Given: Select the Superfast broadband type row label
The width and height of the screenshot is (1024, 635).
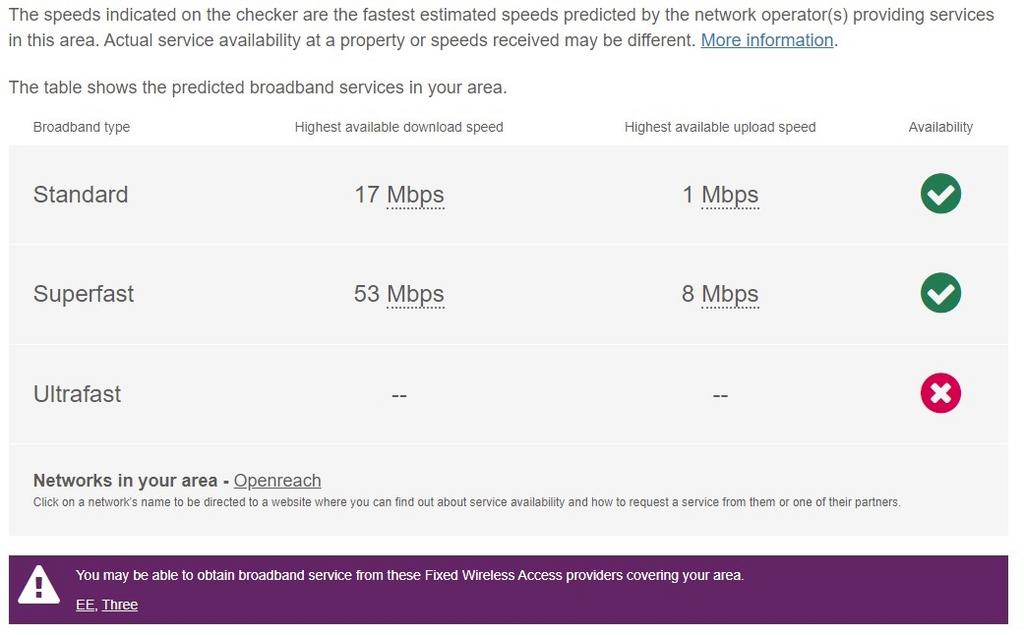Looking at the screenshot, I should [x=84, y=294].
